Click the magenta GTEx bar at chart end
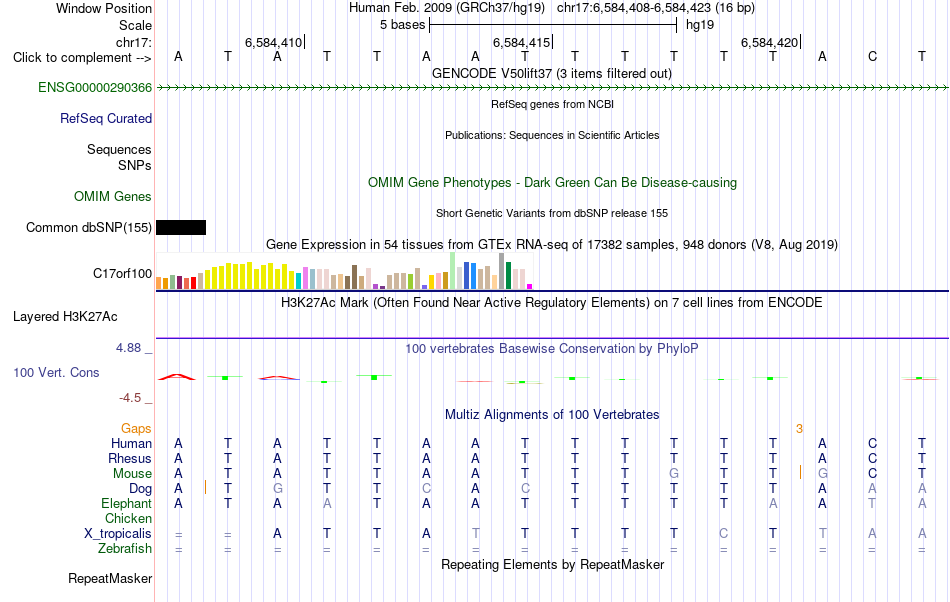950x602 pixels. [x=530, y=286]
